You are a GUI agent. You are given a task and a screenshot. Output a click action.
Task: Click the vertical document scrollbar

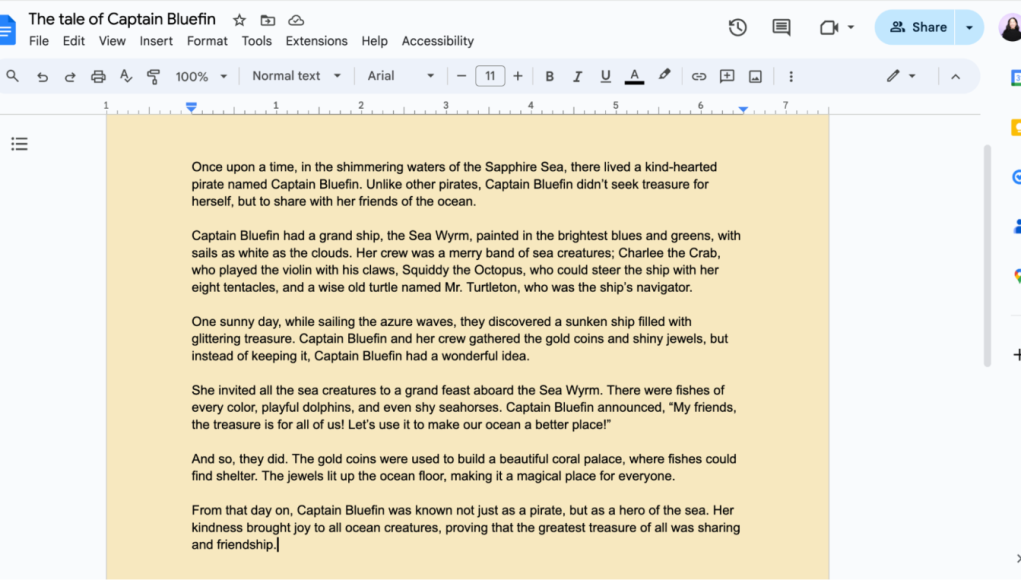(987, 256)
